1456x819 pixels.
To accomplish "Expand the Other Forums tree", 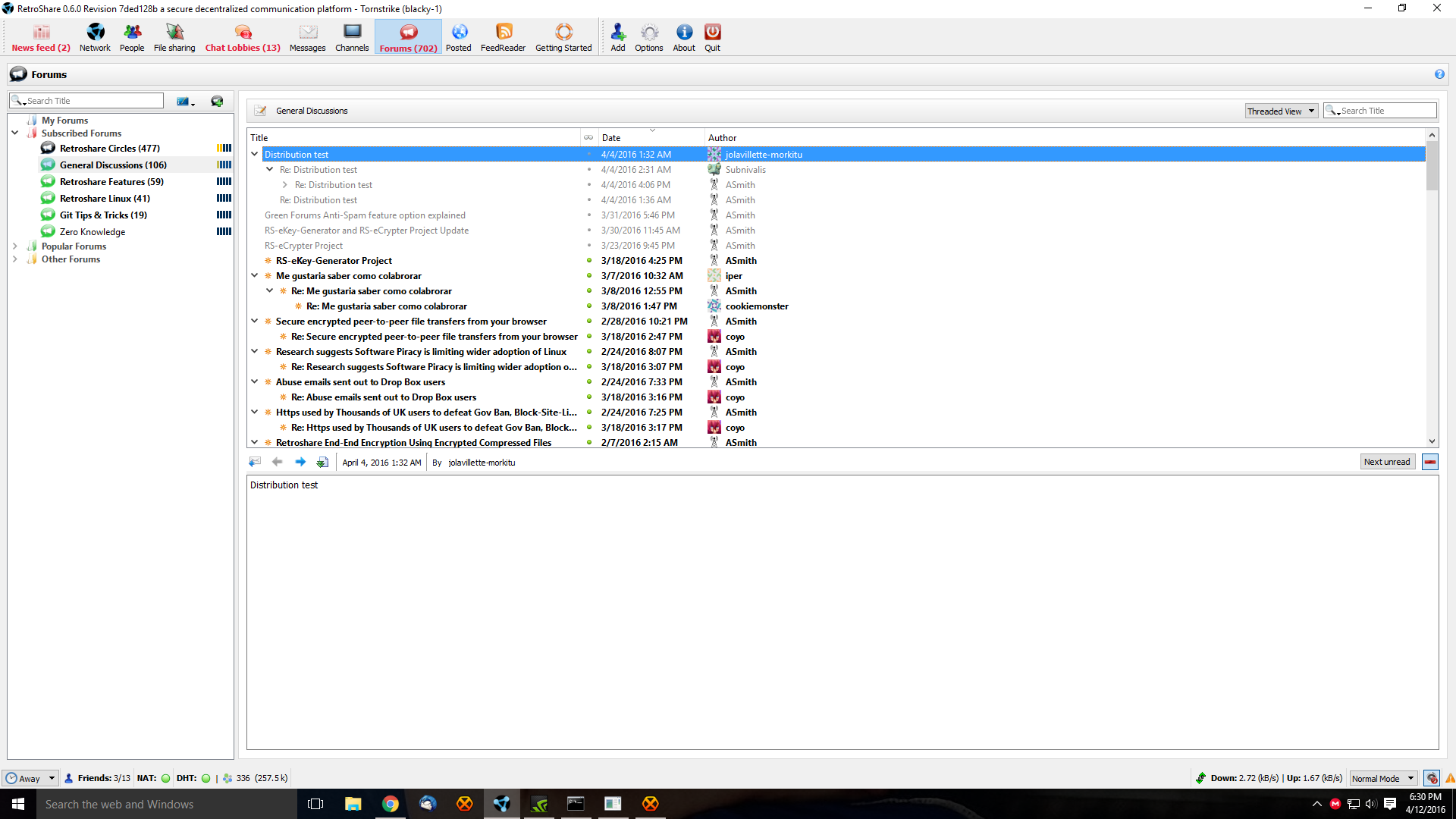I will point(14,259).
